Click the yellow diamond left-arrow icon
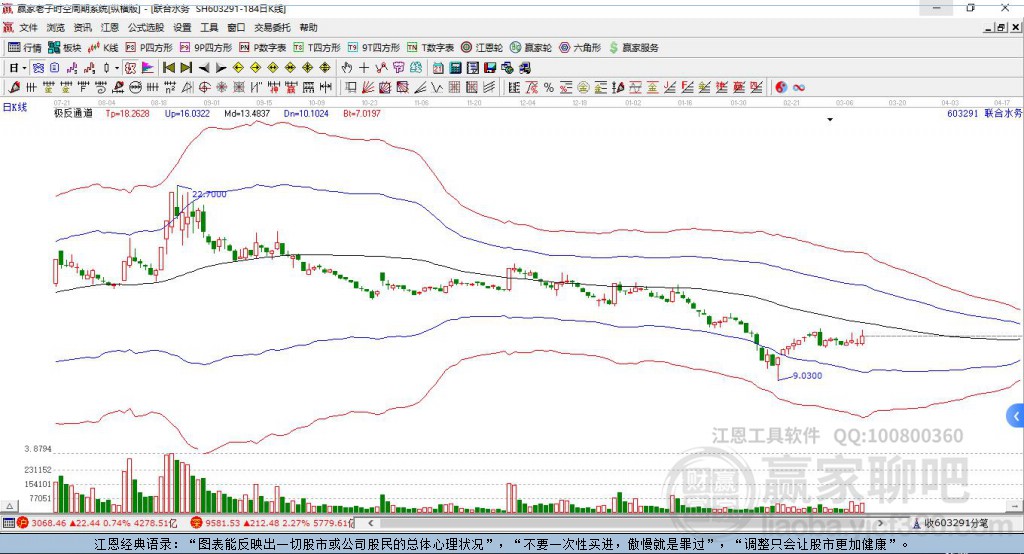This screenshot has height=554, width=1024. pos(238,68)
